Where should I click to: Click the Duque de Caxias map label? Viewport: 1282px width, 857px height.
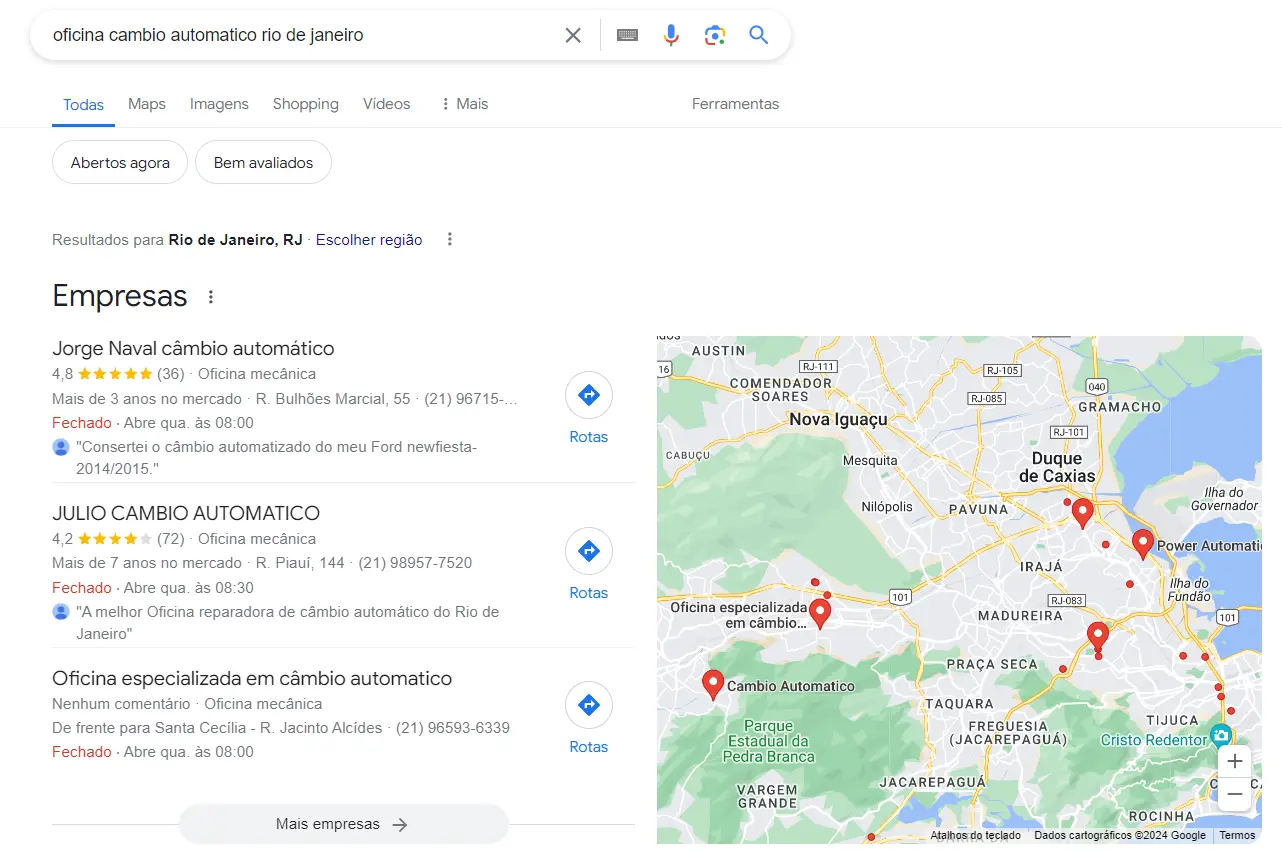tap(1057, 467)
